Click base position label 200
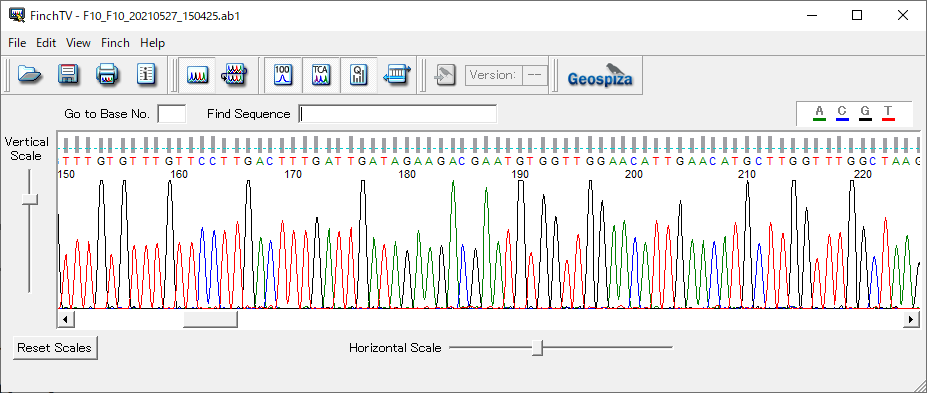This screenshot has width=927, height=393. click(634, 174)
